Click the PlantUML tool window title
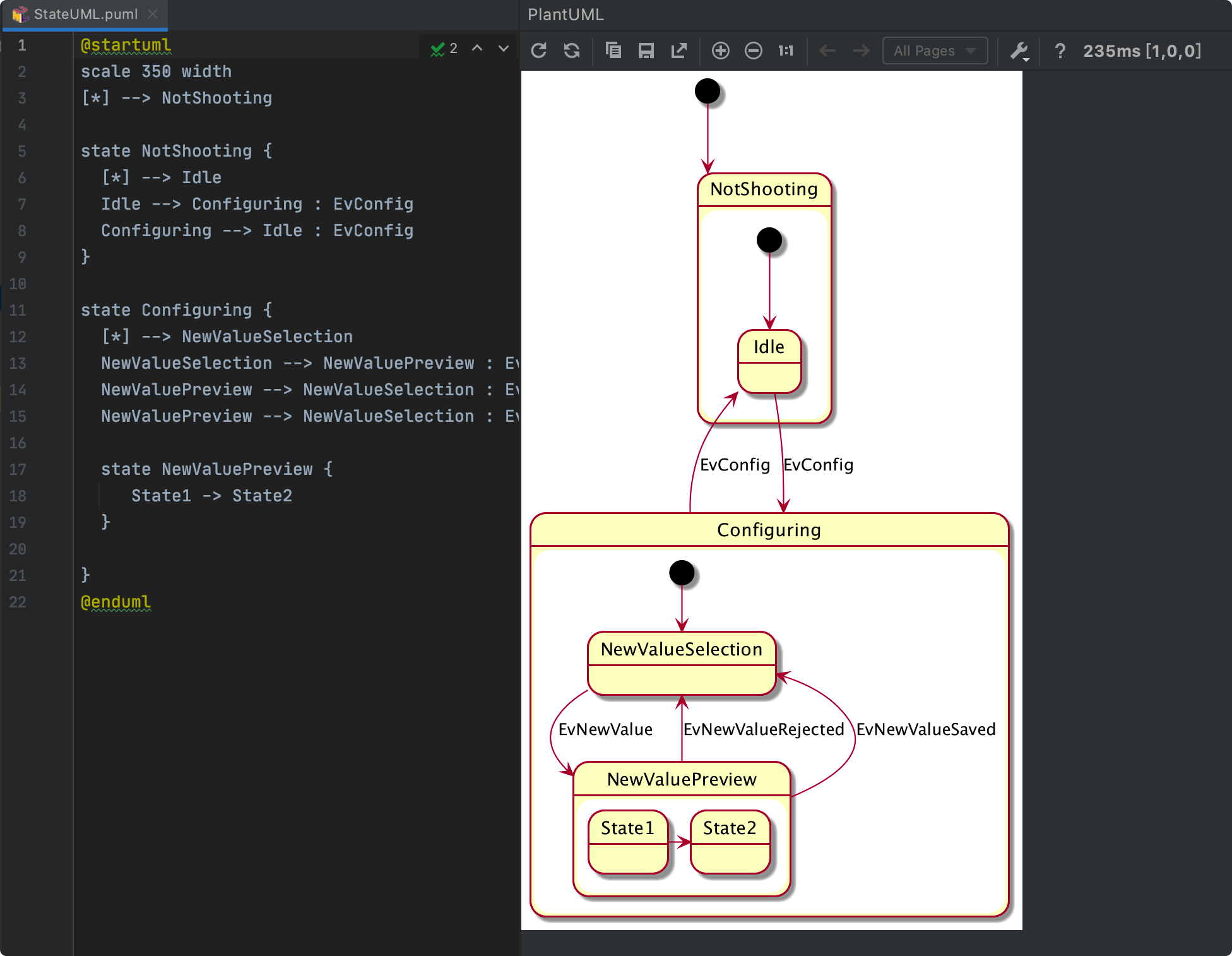 pos(566,15)
